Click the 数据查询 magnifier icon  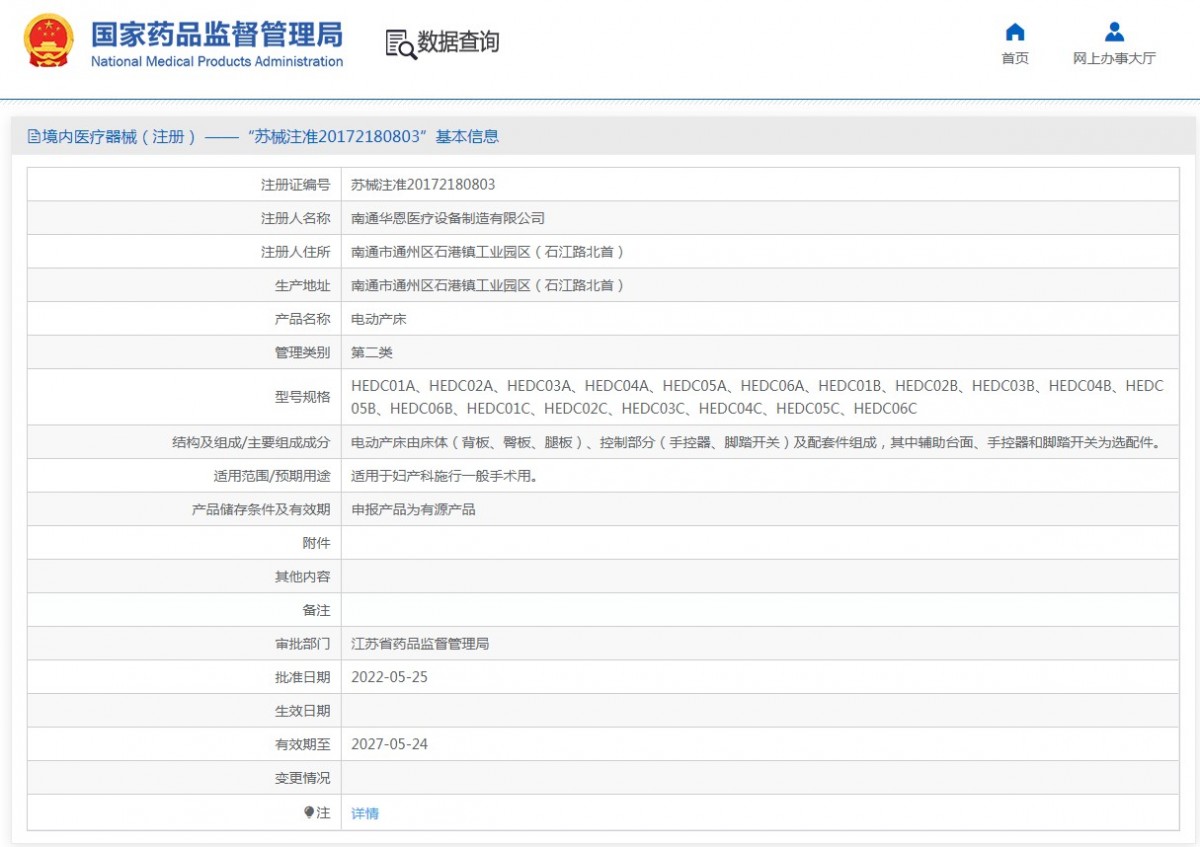[400, 43]
